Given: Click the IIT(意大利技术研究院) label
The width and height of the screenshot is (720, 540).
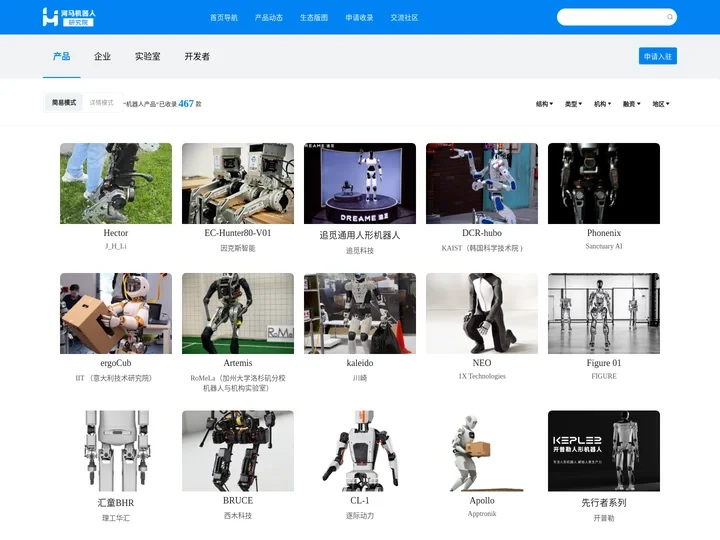Looking at the screenshot, I should tap(113, 378).
